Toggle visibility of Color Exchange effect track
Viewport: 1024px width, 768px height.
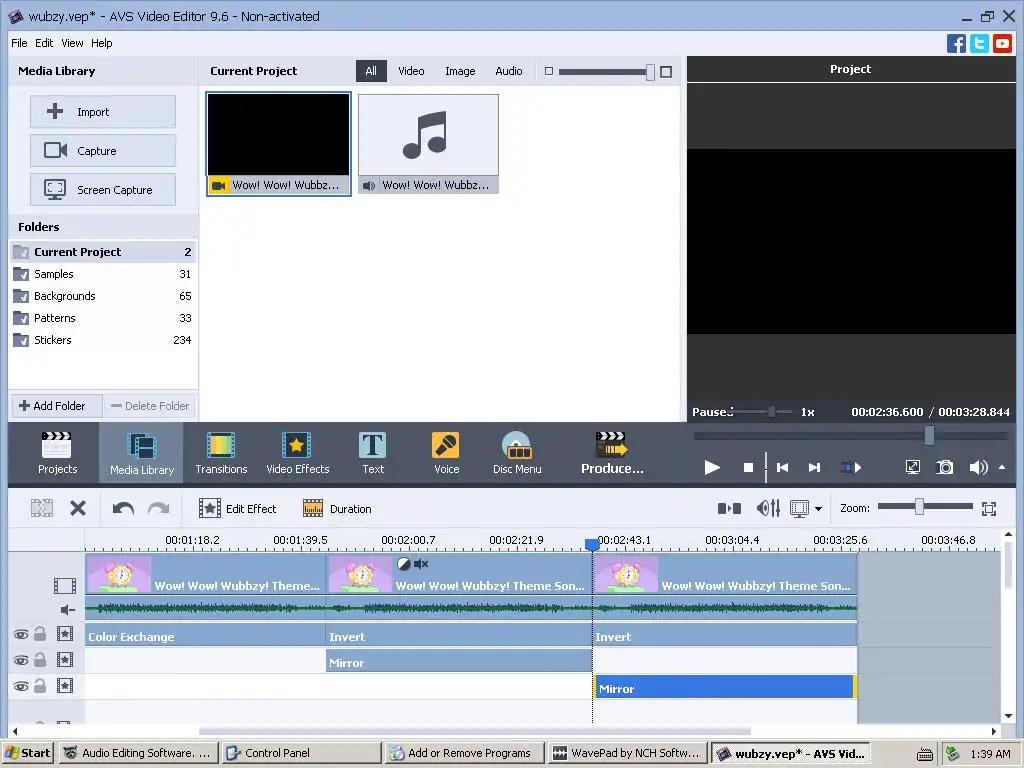point(21,634)
